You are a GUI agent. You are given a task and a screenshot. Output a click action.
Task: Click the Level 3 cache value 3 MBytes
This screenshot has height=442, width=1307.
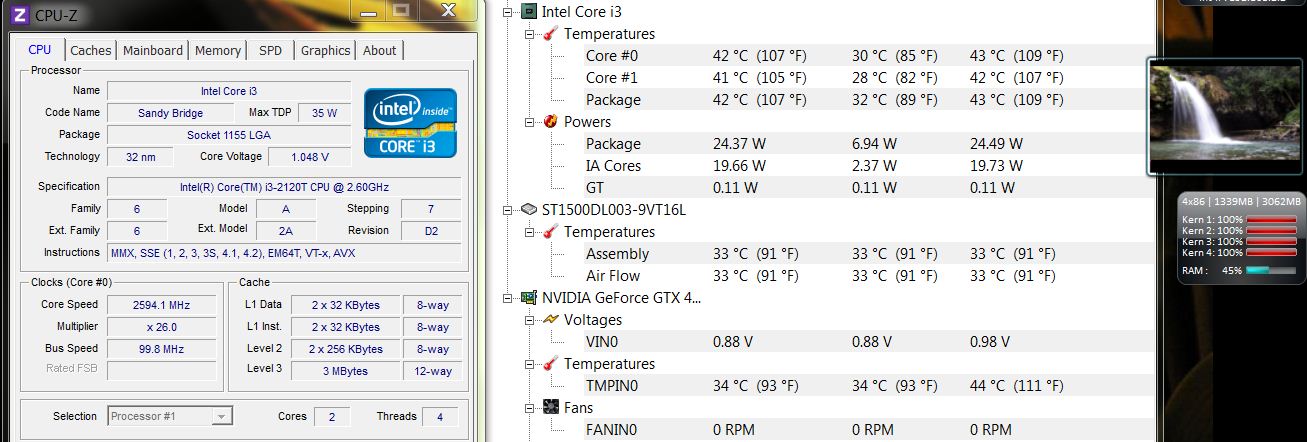[x=346, y=371]
